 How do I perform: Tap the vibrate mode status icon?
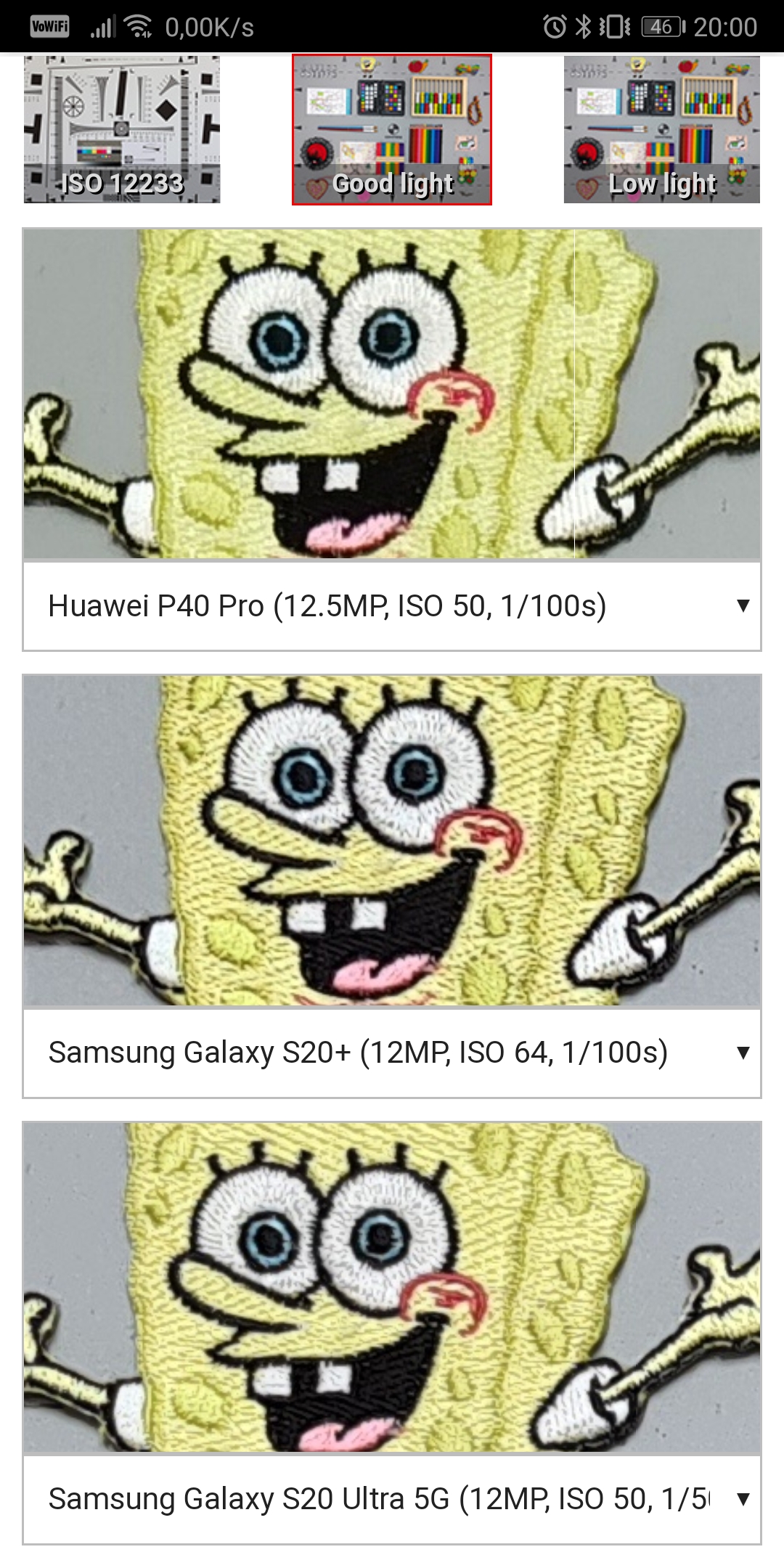click(x=615, y=27)
